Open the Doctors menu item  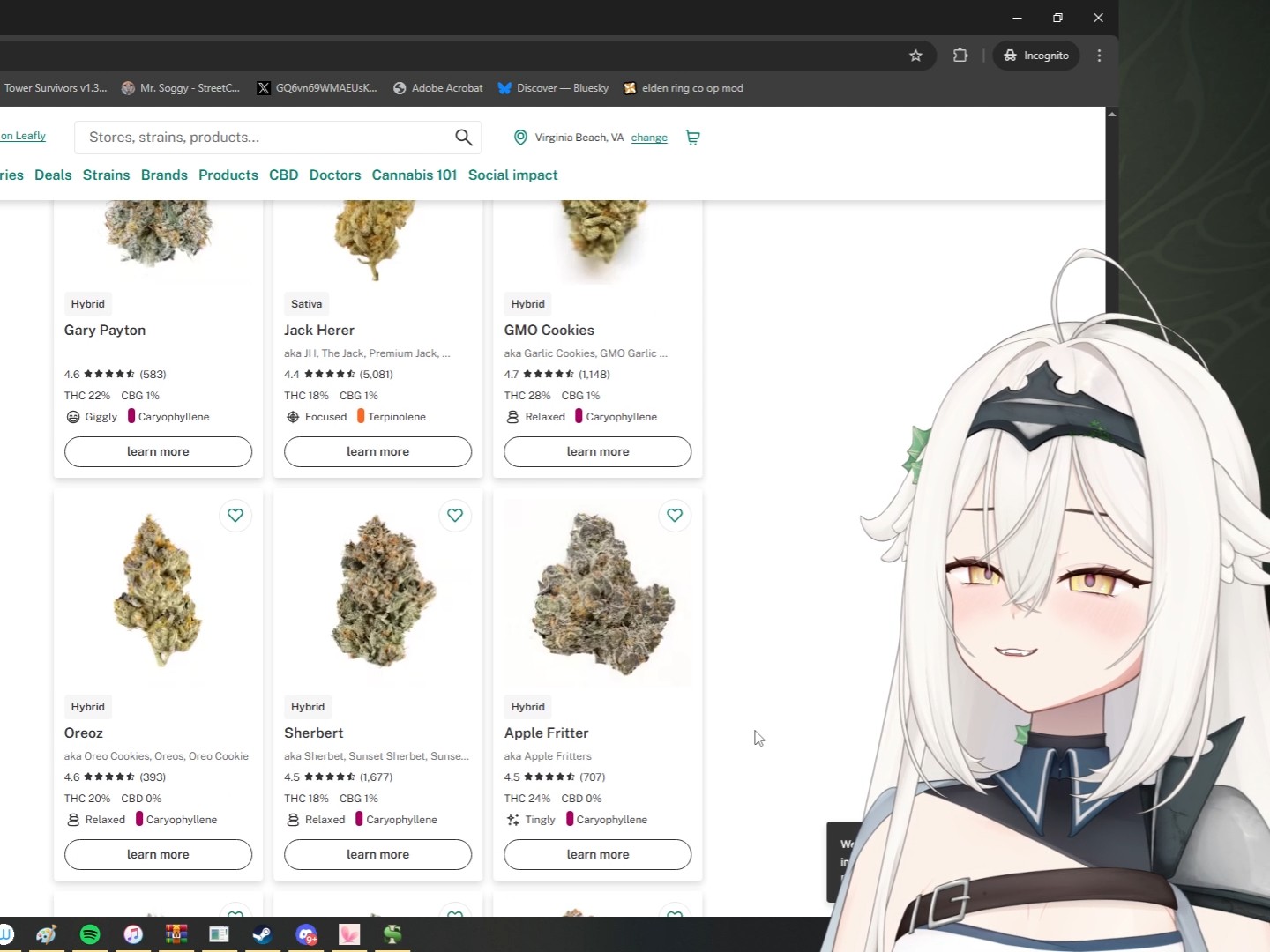pos(335,175)
